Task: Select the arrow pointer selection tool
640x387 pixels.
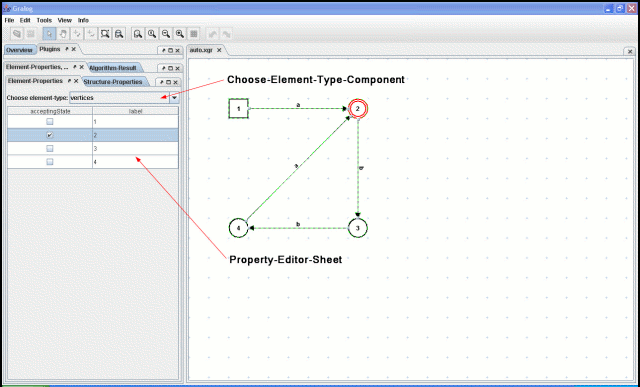Action: 49,34
